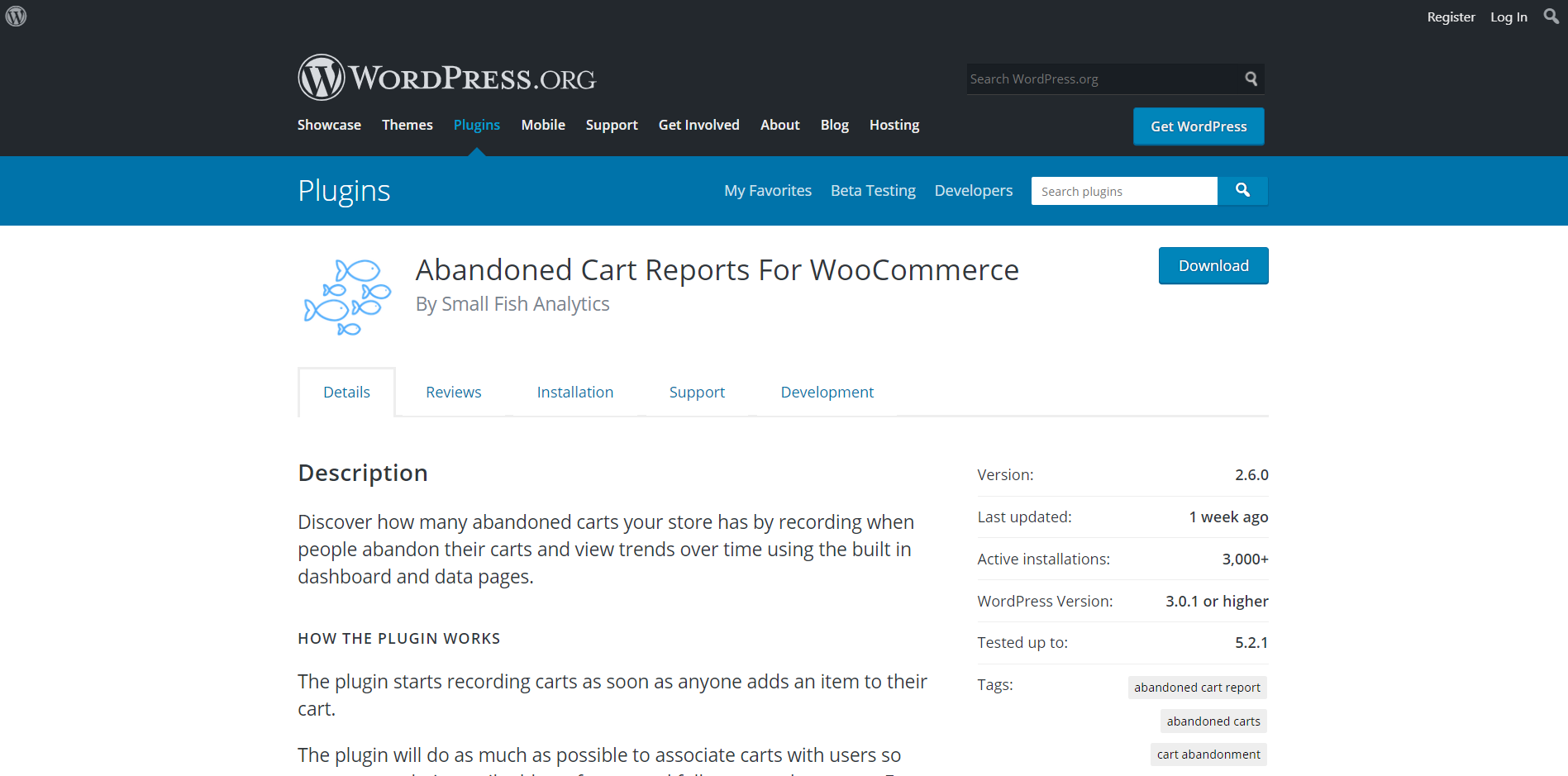Select the Development tab
This screenshot has width=1568, height=776.
[827, 393]
